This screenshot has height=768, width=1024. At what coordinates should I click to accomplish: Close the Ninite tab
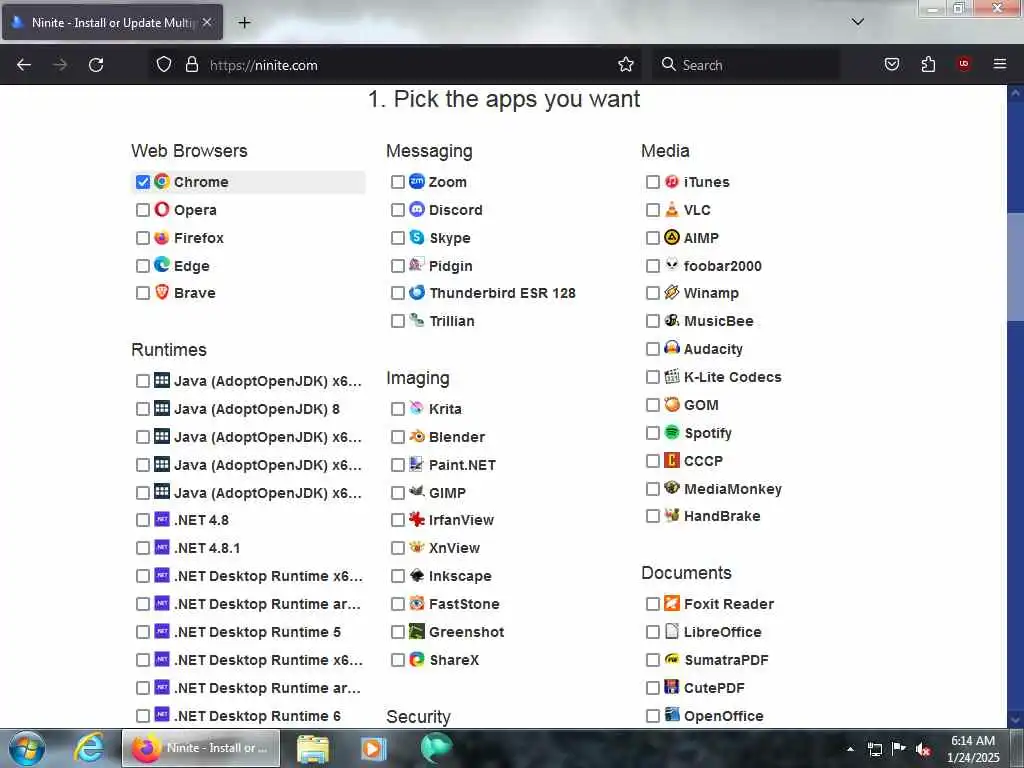206,22
